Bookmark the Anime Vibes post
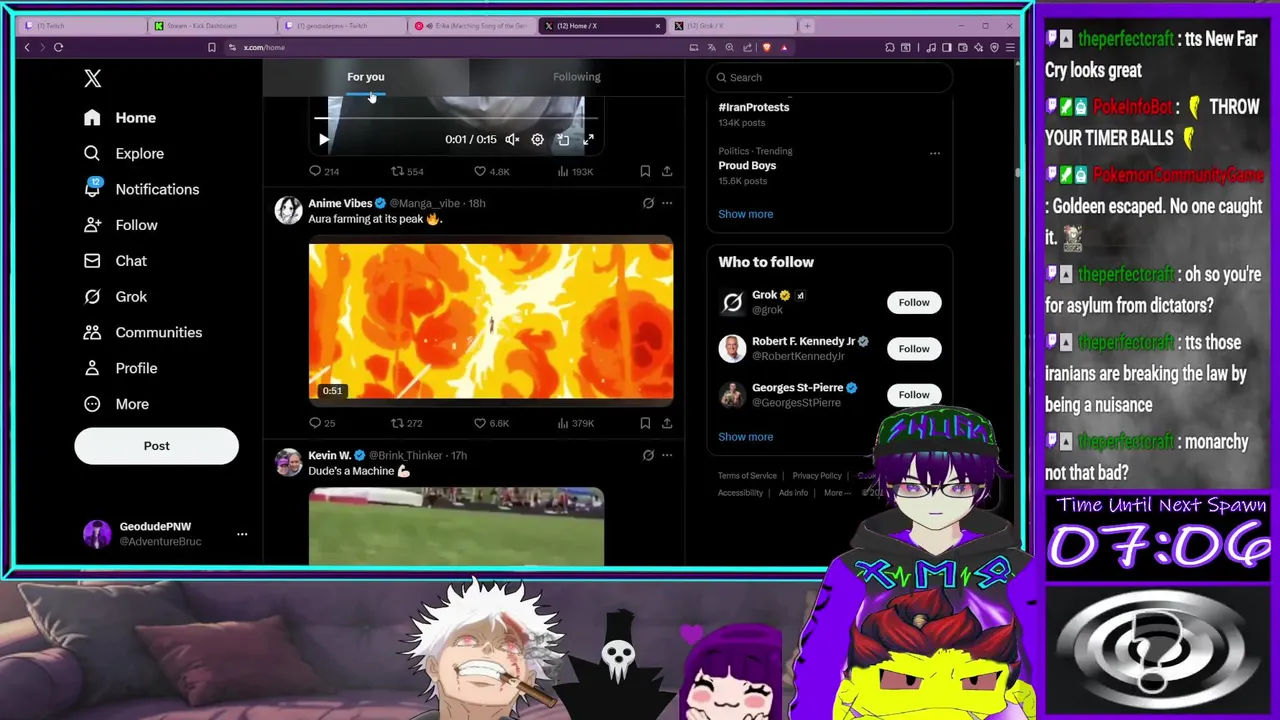 (645, 423)
